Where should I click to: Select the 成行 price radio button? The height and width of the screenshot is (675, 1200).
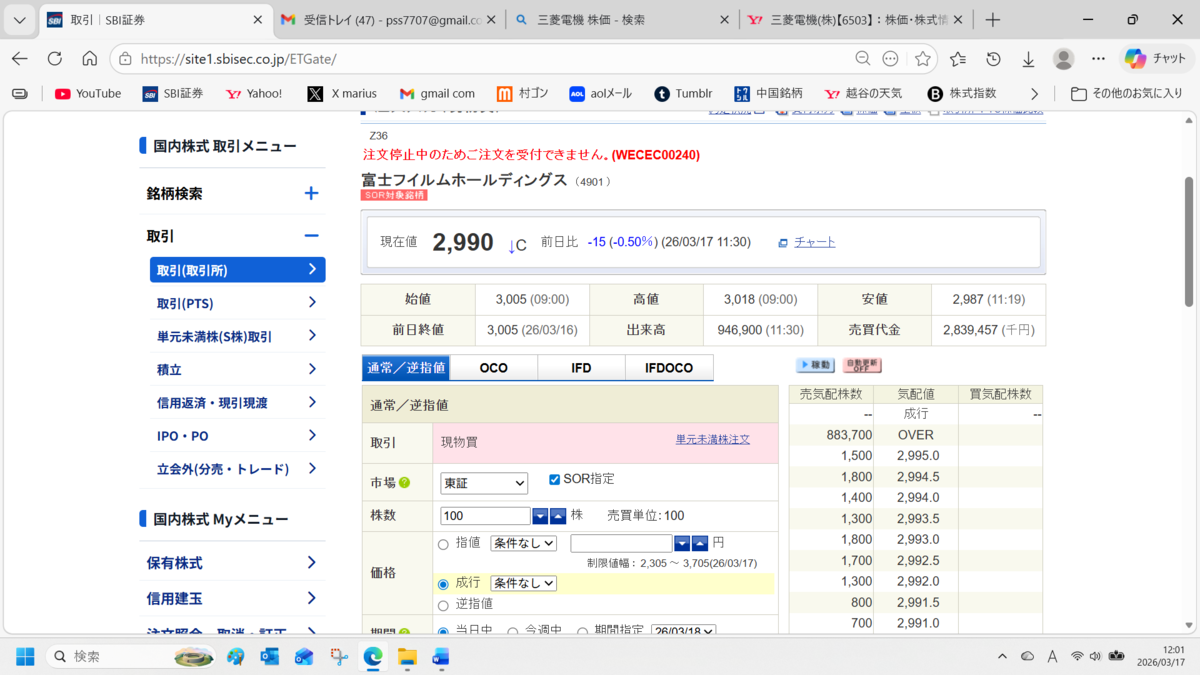[443, 584]
